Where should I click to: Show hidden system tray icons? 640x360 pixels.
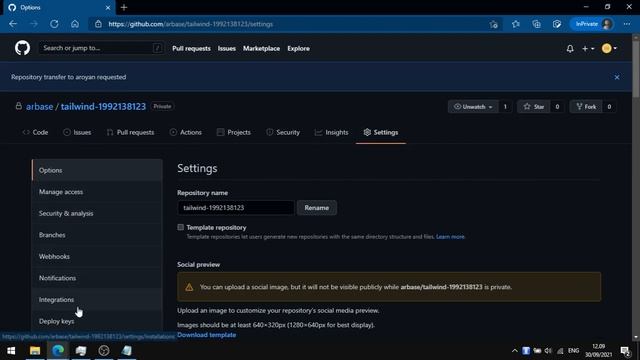click(514, 351)
